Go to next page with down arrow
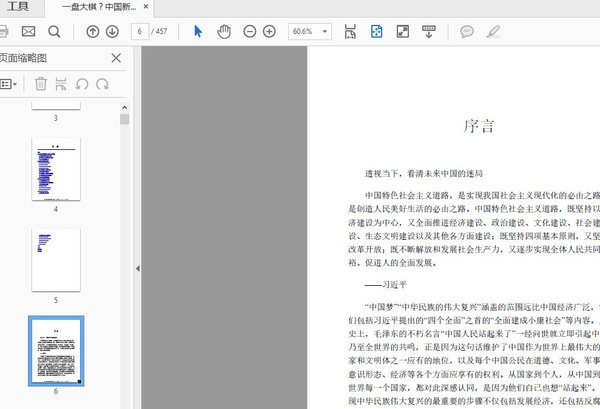Viewport: 600px width, 409px height. (115, 32)
